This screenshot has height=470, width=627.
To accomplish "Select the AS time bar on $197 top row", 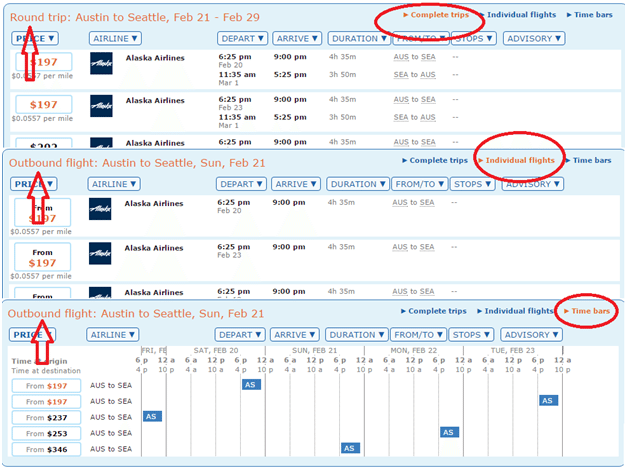I will [x=252, y=385].
